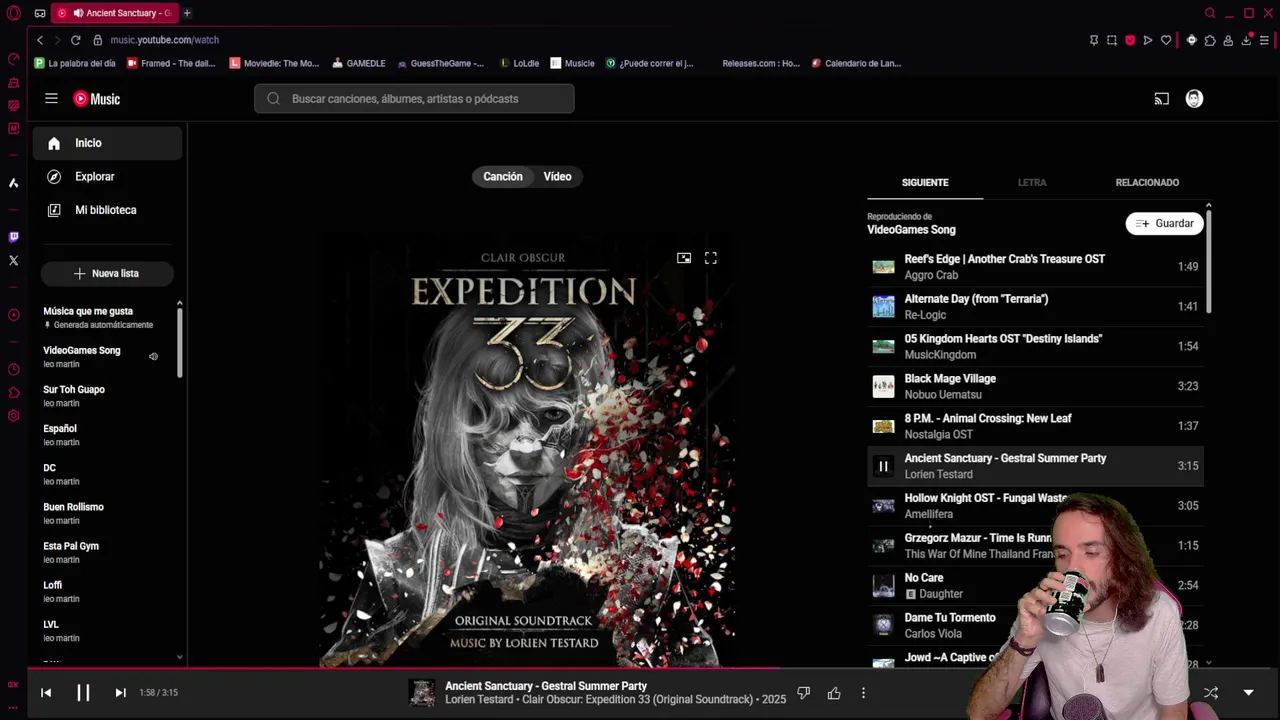Go back with the browser back arrow
This screenshot has height=720, width=1280.
40,40
